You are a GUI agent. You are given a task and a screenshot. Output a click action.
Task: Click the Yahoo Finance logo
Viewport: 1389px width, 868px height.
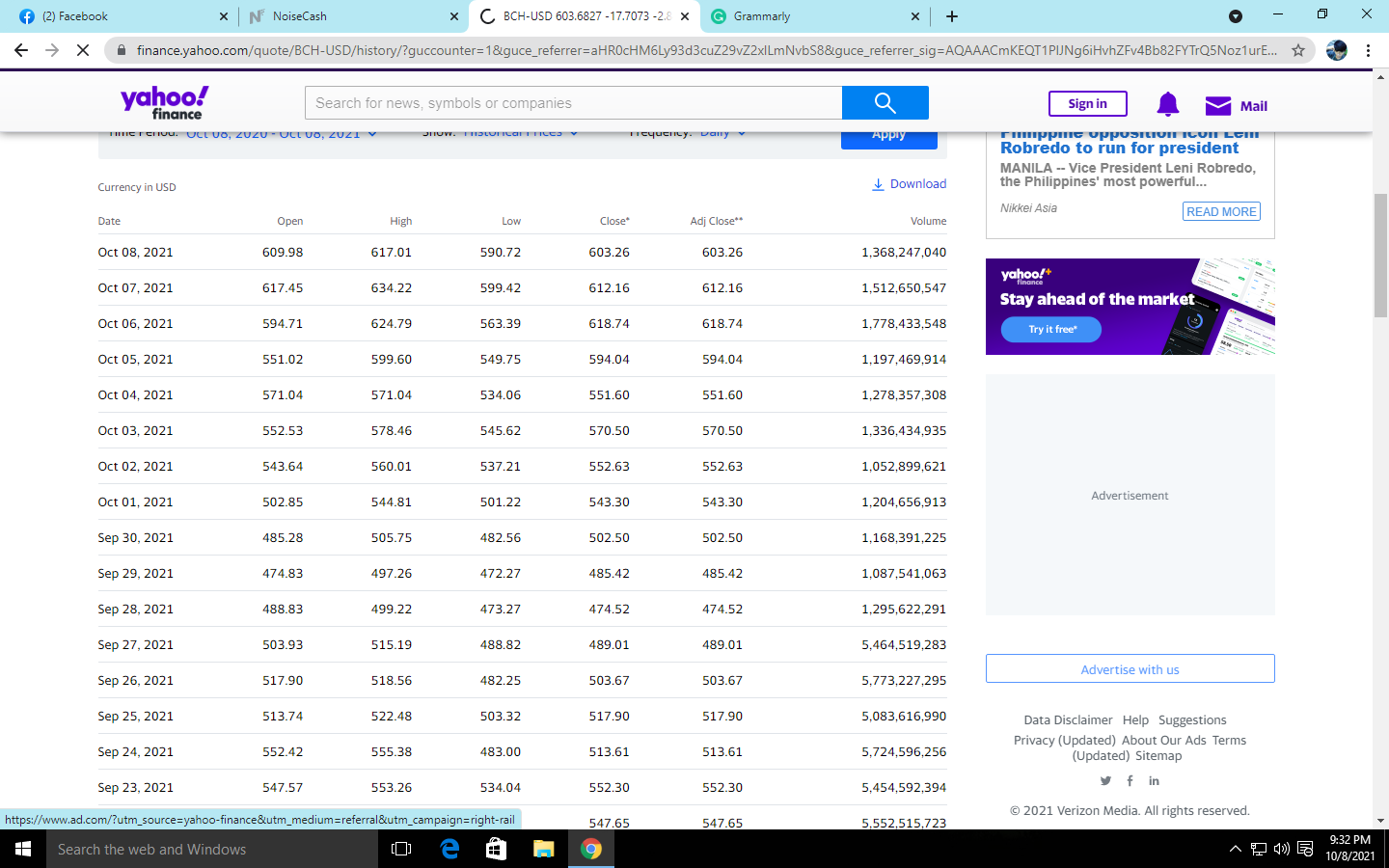pos(164,102)
